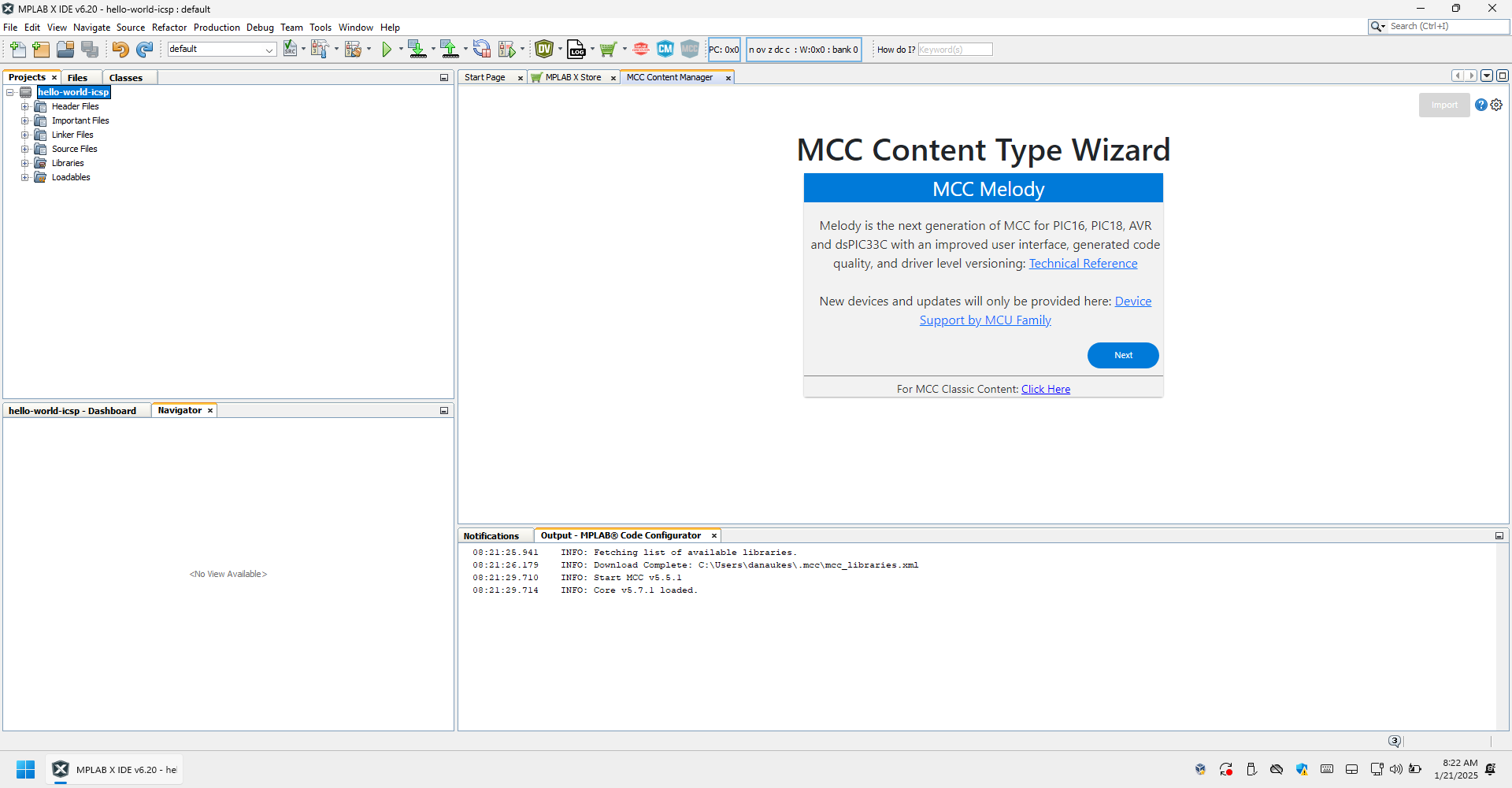Viewport: 1512px width, 788px height.
Task: Expand the Source Files folder
Action: [x=25, y=150]
